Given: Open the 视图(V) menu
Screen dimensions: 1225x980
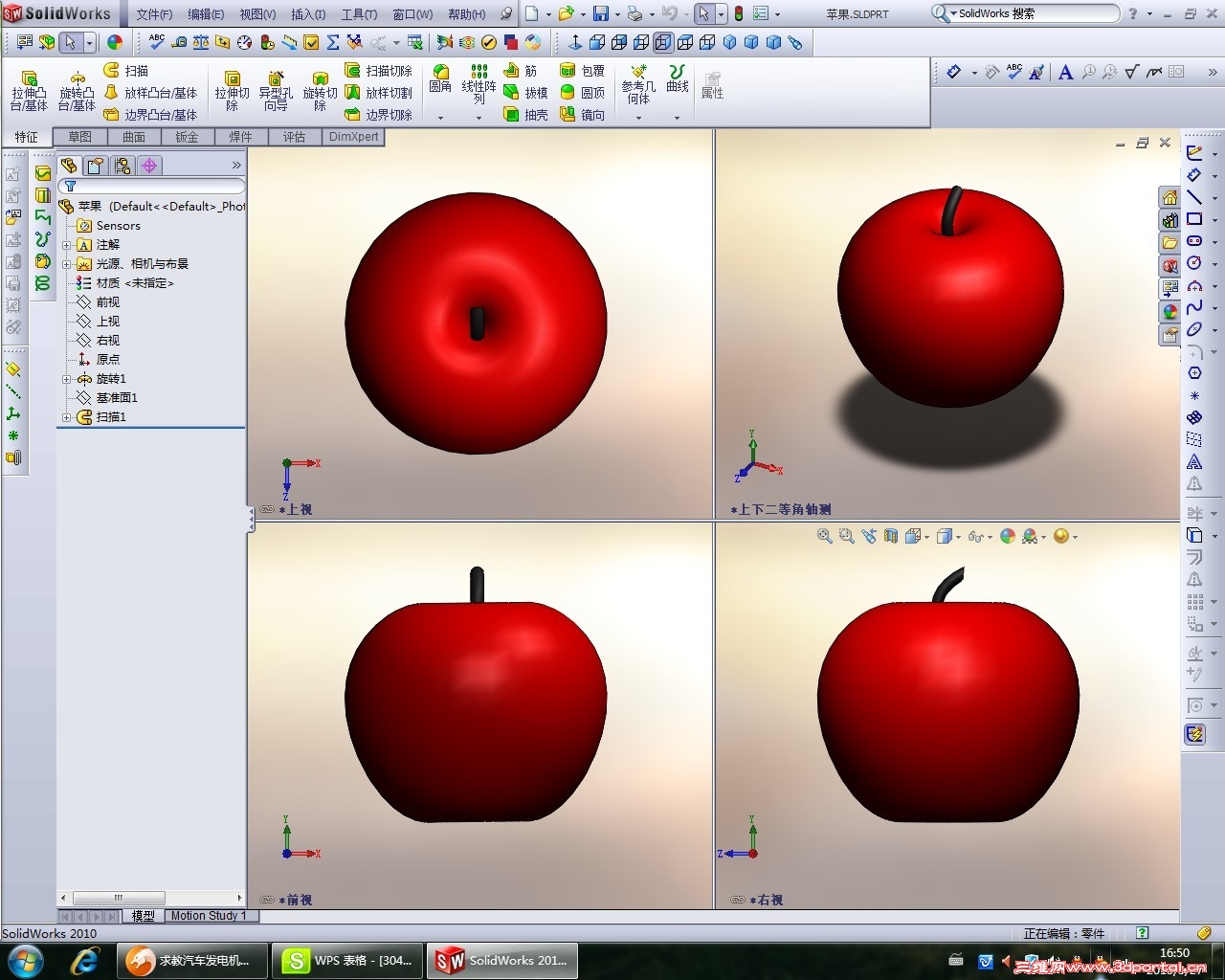Looking at the screenshot, I should [x=257, y=14].
